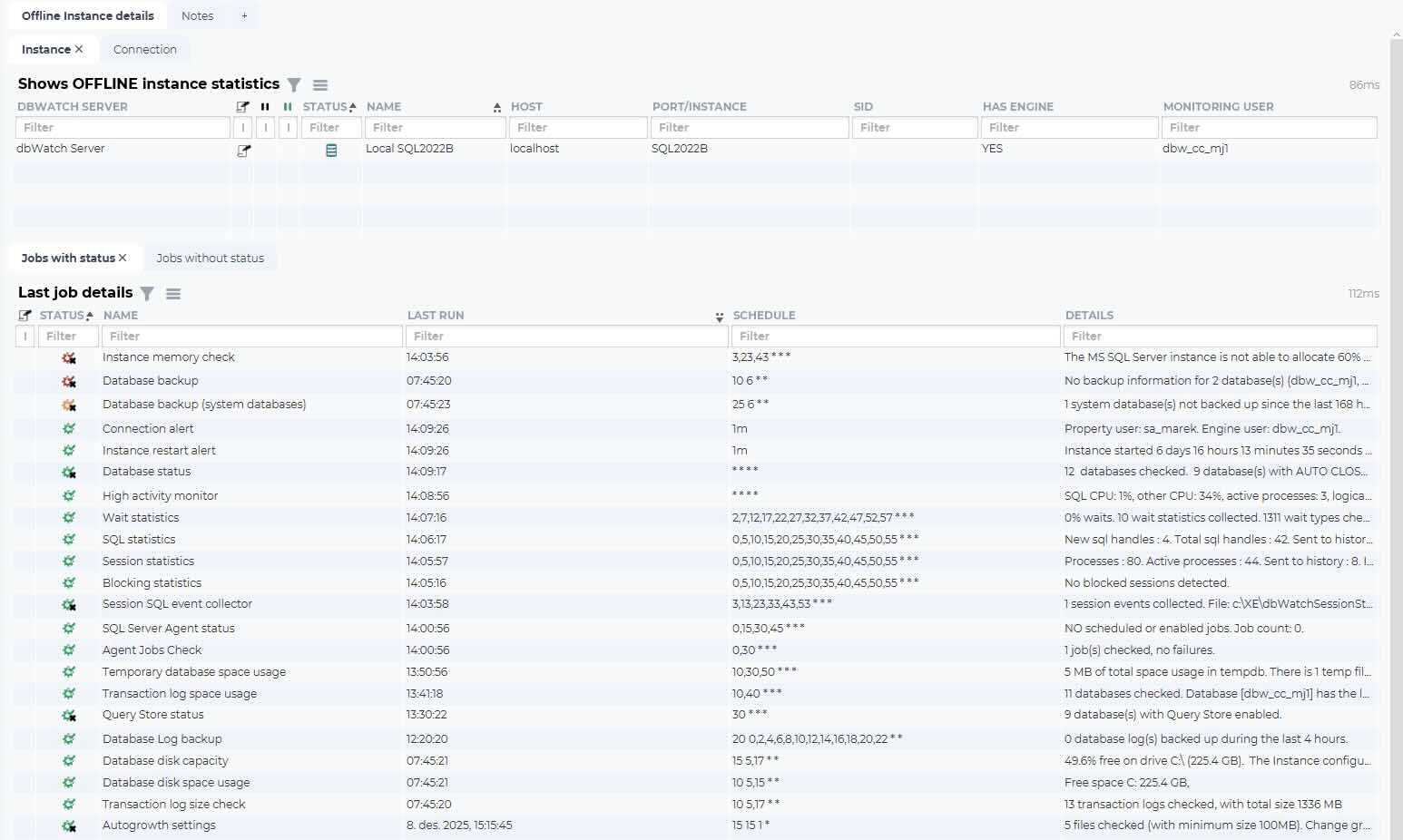The image size is (1403, 840).
Task: Focus job NAME filter field
Action: (252, 337)
